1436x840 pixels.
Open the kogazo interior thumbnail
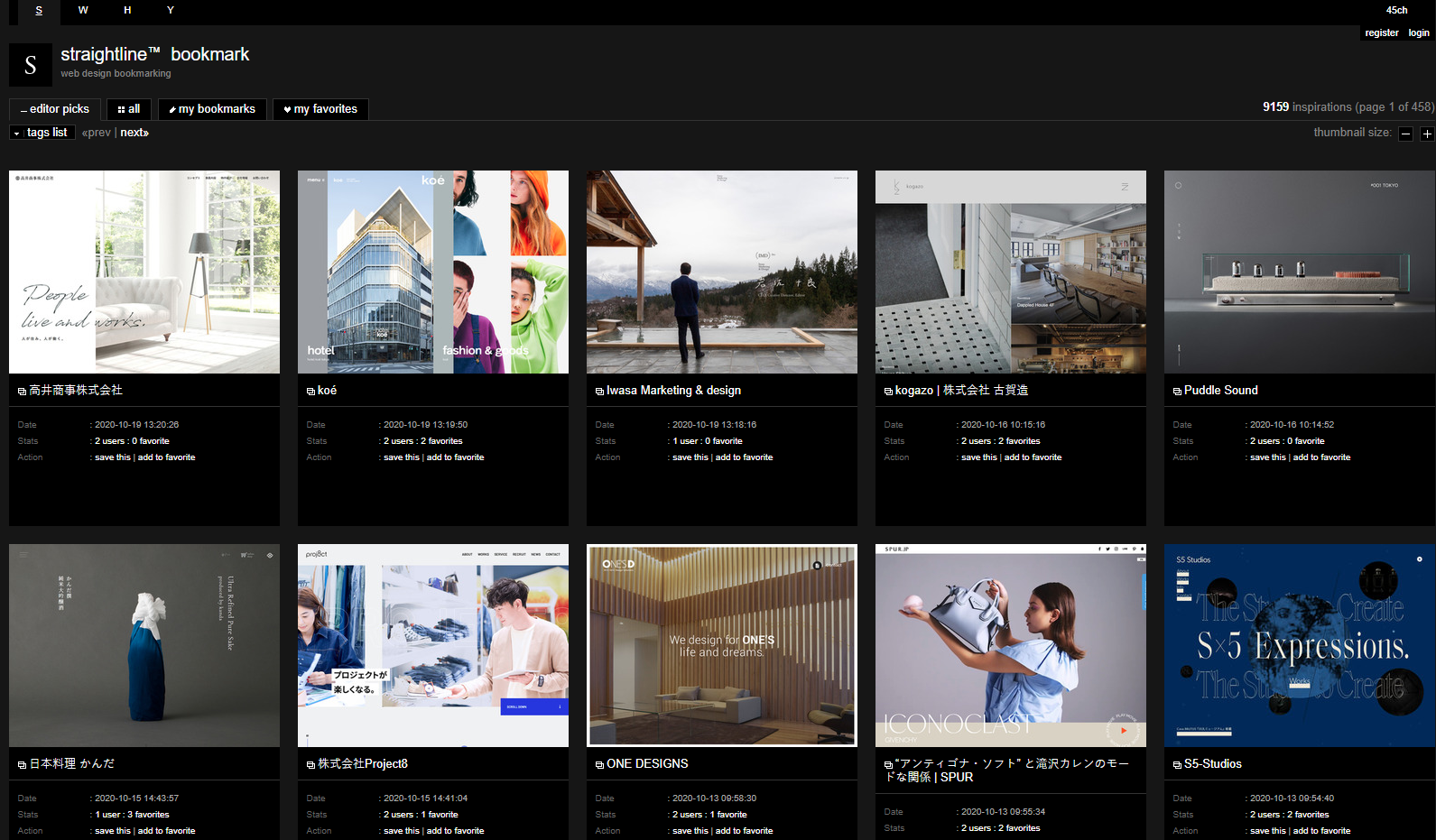pyautogui.click(x=1011, y=272)
